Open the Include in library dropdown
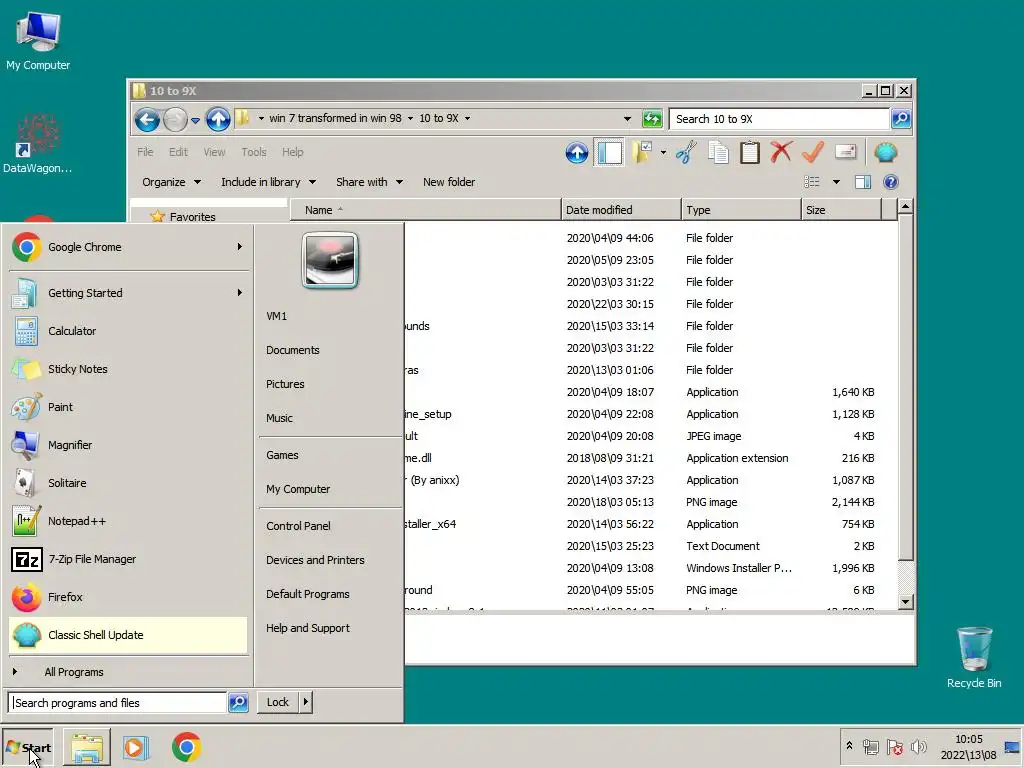 point(268,182)
